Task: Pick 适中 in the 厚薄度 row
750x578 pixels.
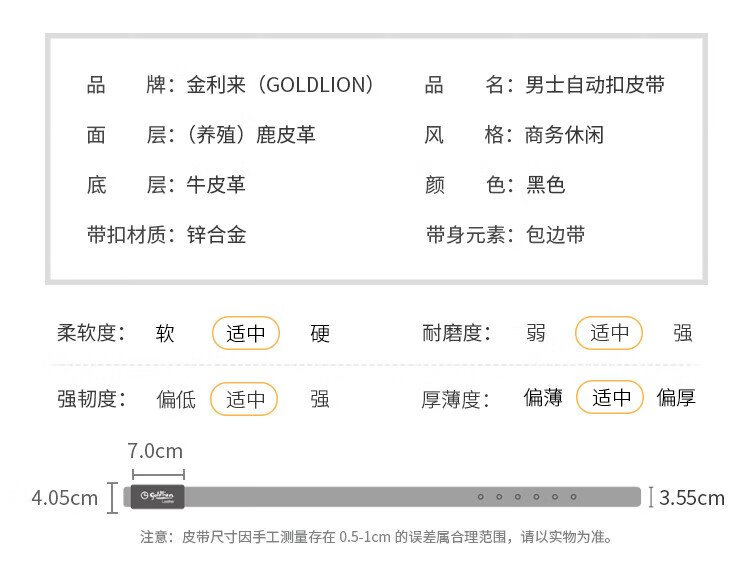Action: 611,398
